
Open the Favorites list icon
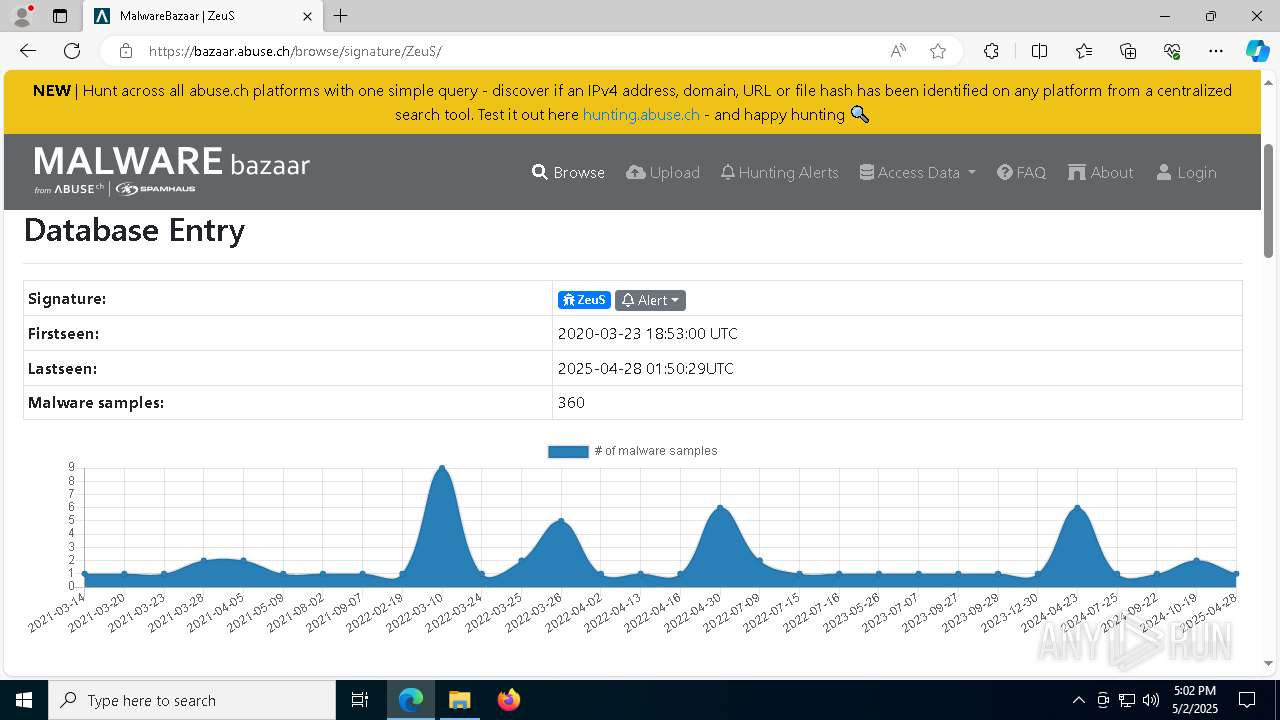tap(1084, 51)
